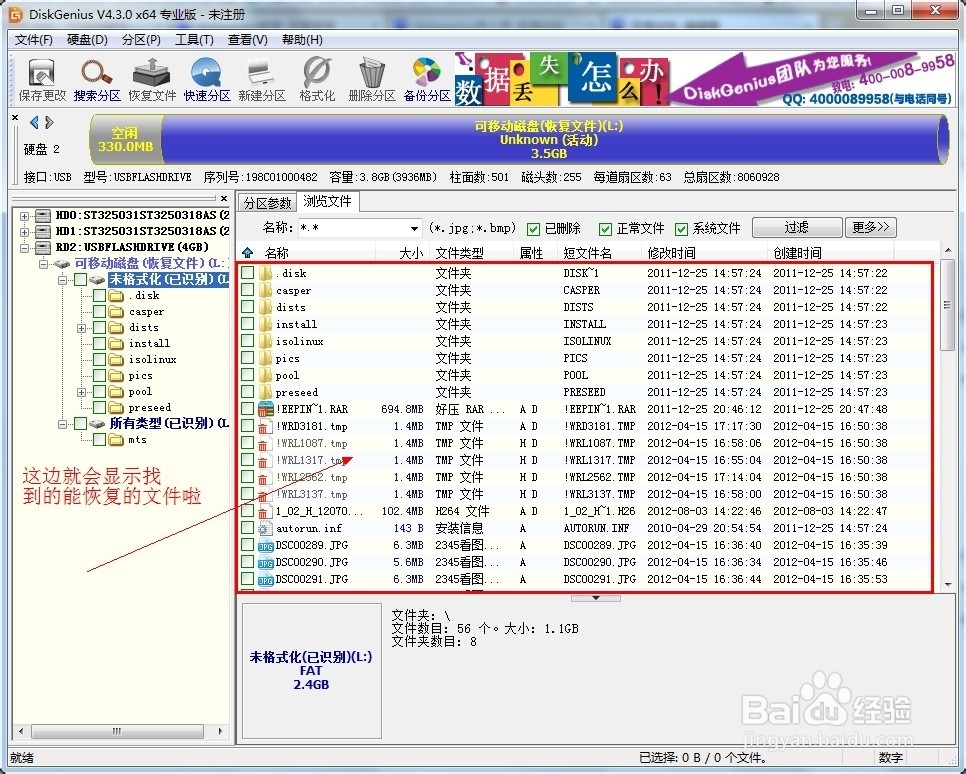Open the 文件(F) menu

tap(33, 39)
